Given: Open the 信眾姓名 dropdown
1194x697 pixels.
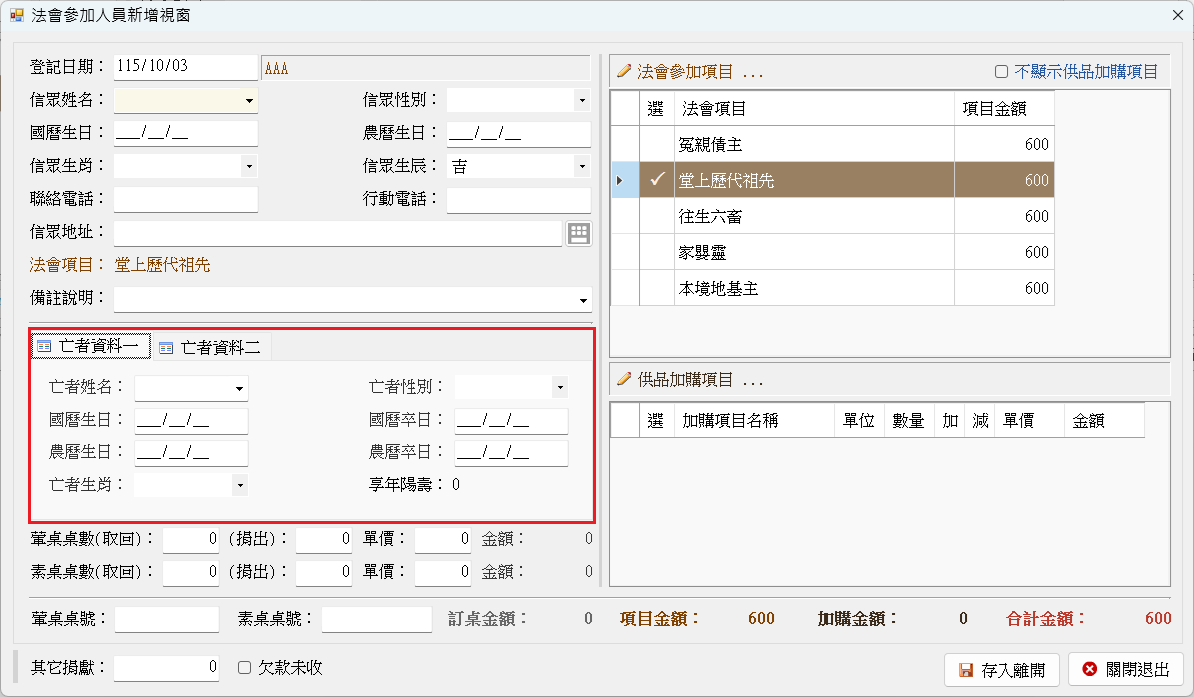Looking at the screenshot, I should tap(249, 101).
